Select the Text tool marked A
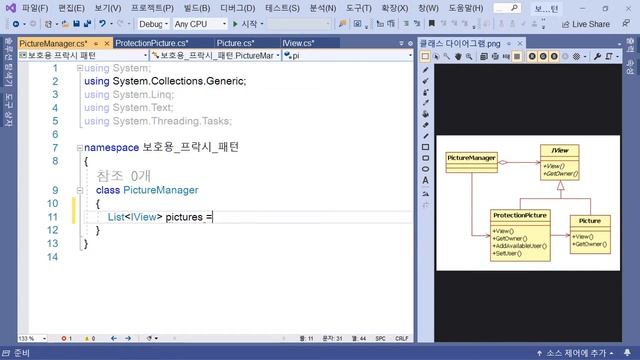The image size is (640, 360). click(x=425, y=180)
